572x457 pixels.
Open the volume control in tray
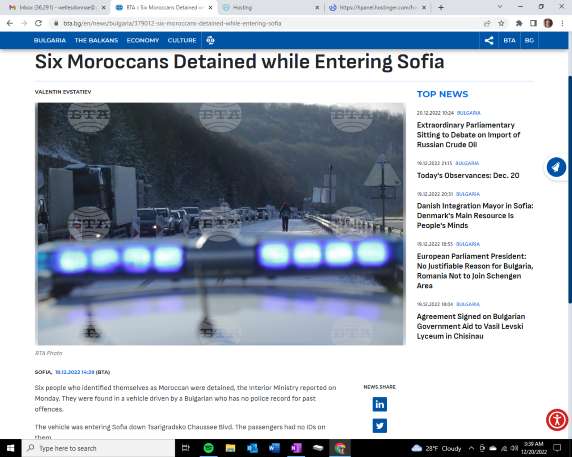click(514, 448)
